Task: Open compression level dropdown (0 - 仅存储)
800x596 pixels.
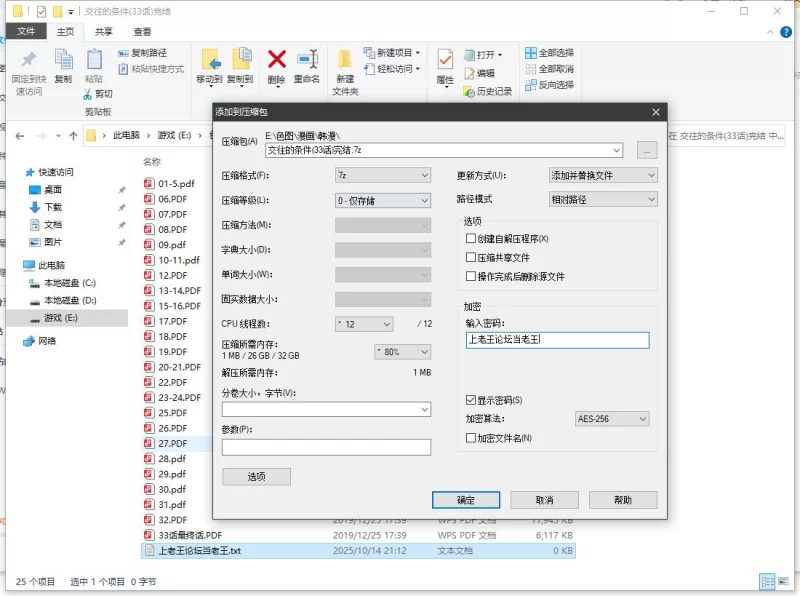Action: pyautogui.click(x=383, y=201)
